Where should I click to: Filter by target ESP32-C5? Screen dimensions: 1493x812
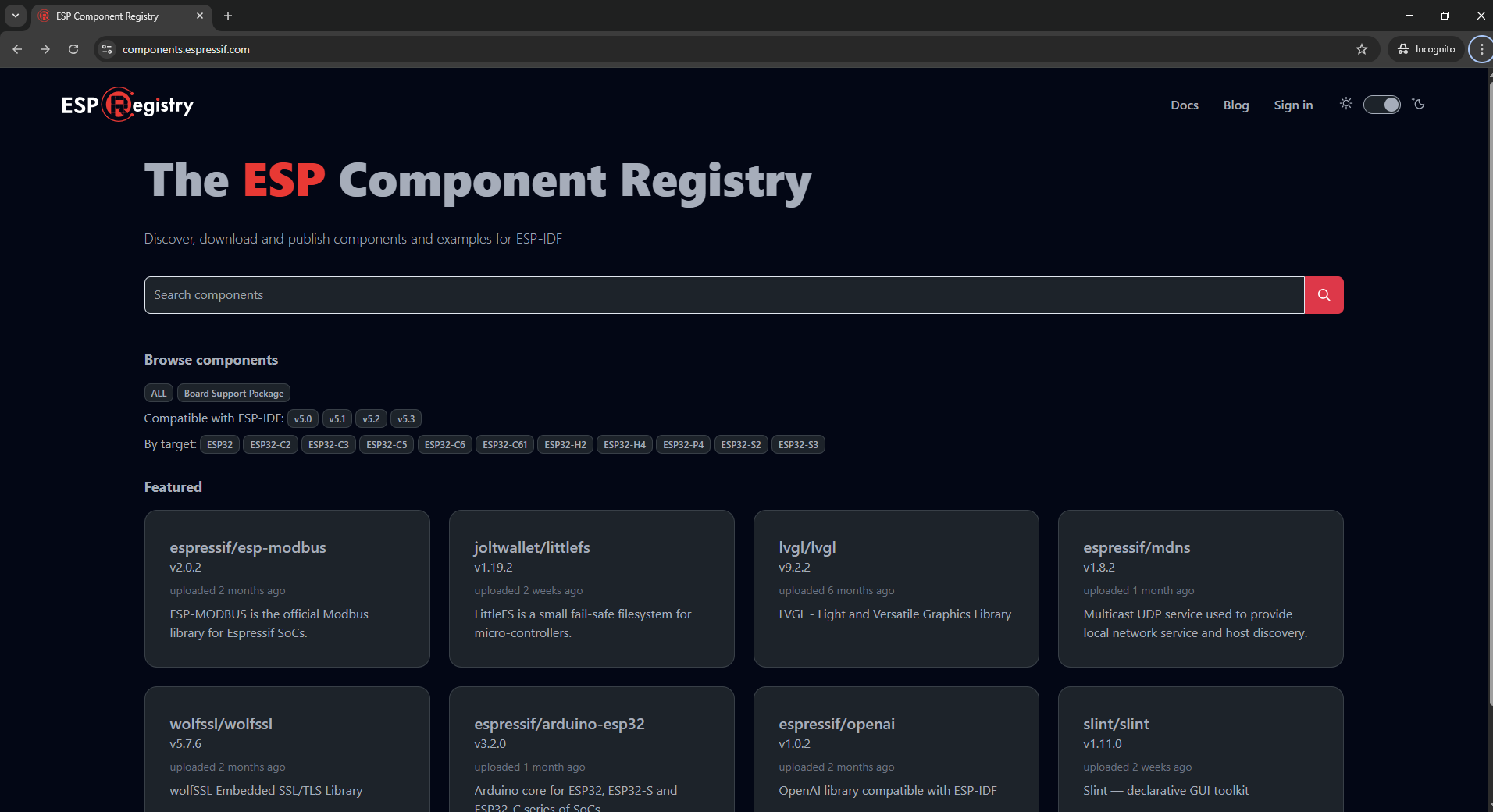(x=387, y=445)
